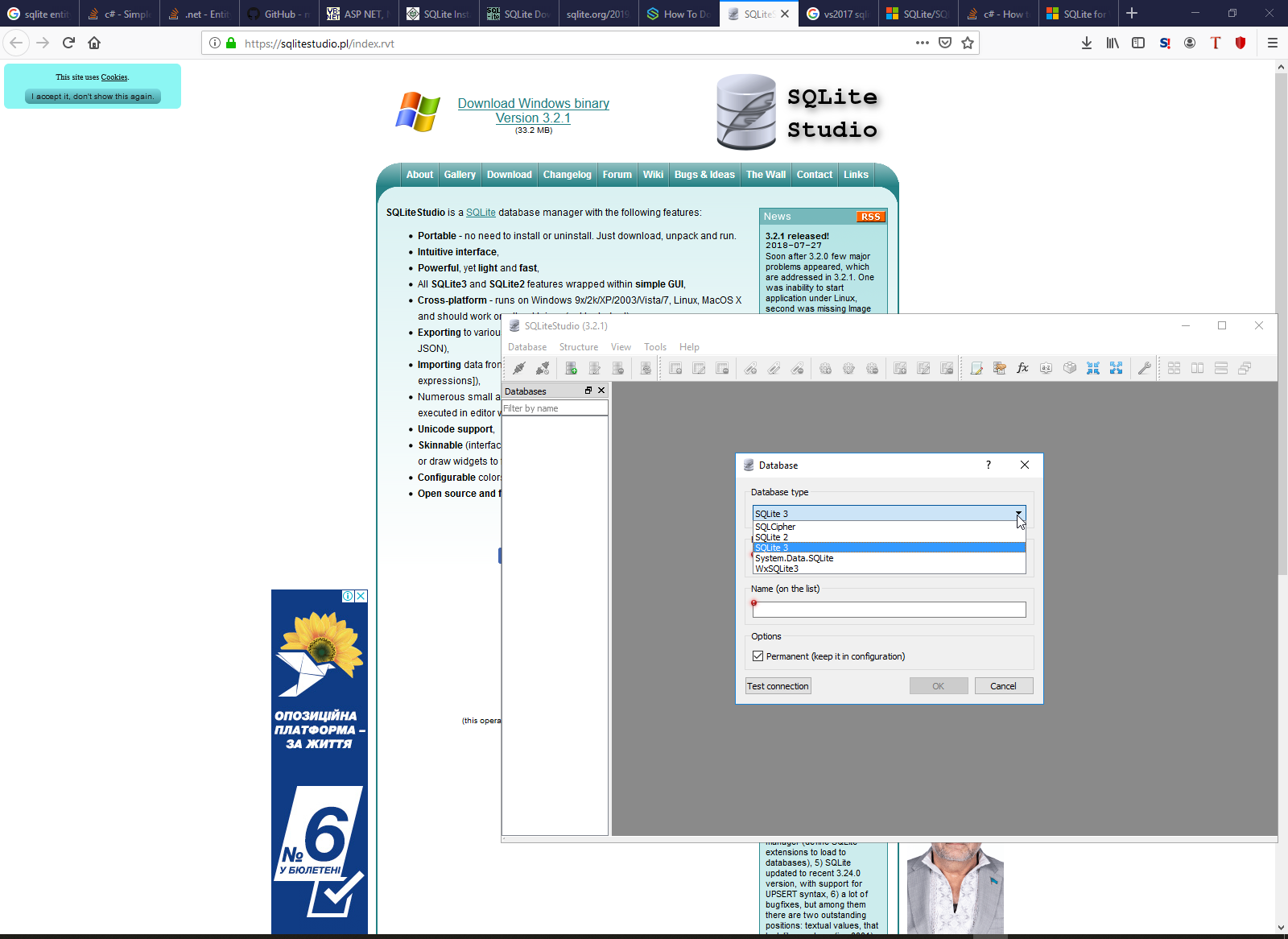Toggle the Permanent (keep it in configuration) checkbox
Viewport: 1288px width, 939px height.
point(758,656)
